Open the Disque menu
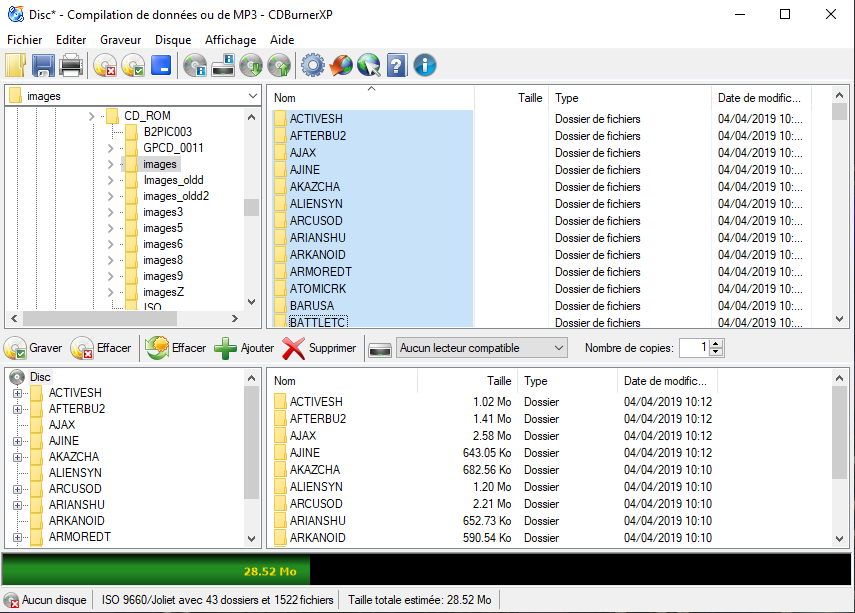The height and width of the screenshot is (613, 855). click(173, 40)
